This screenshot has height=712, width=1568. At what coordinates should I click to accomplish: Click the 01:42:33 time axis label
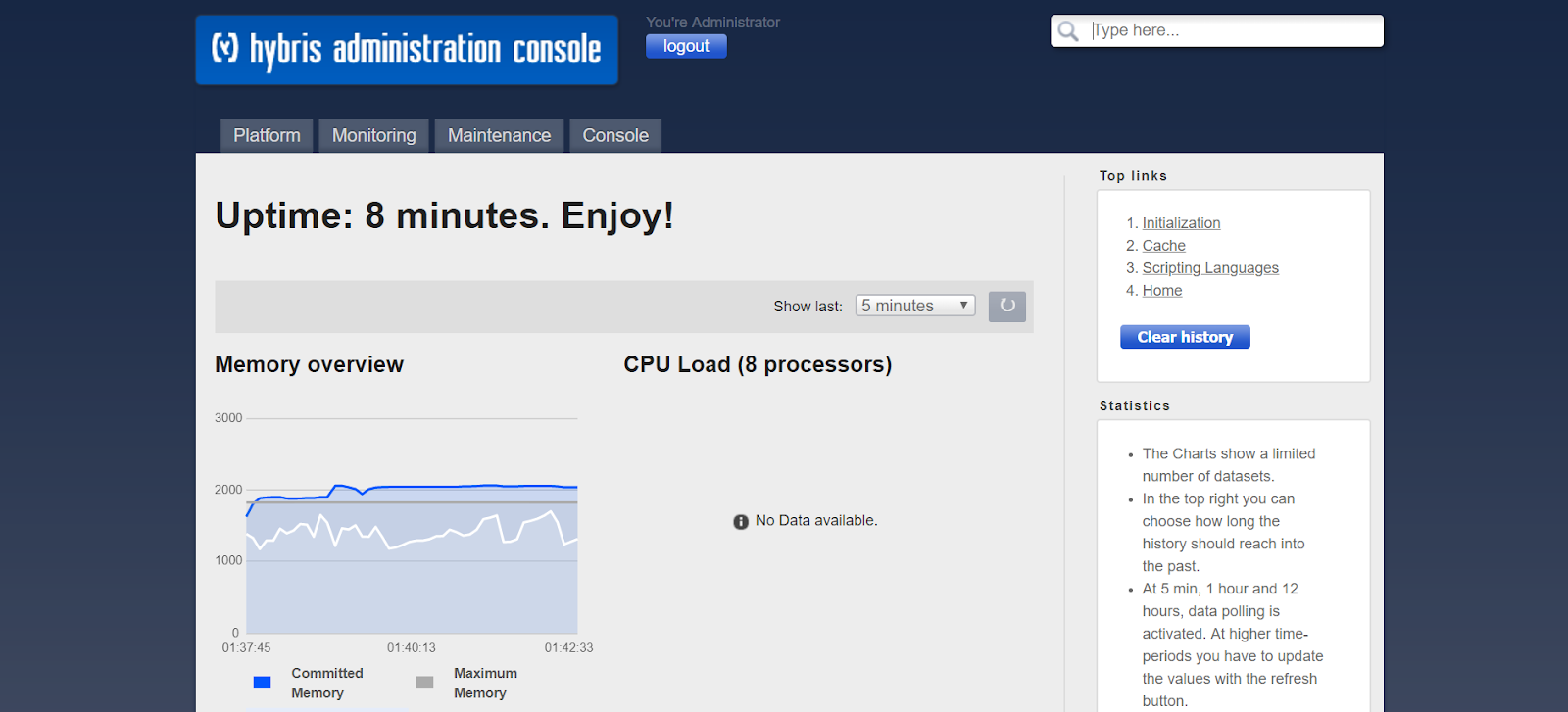pyautogui.click(x=568, y=647)
